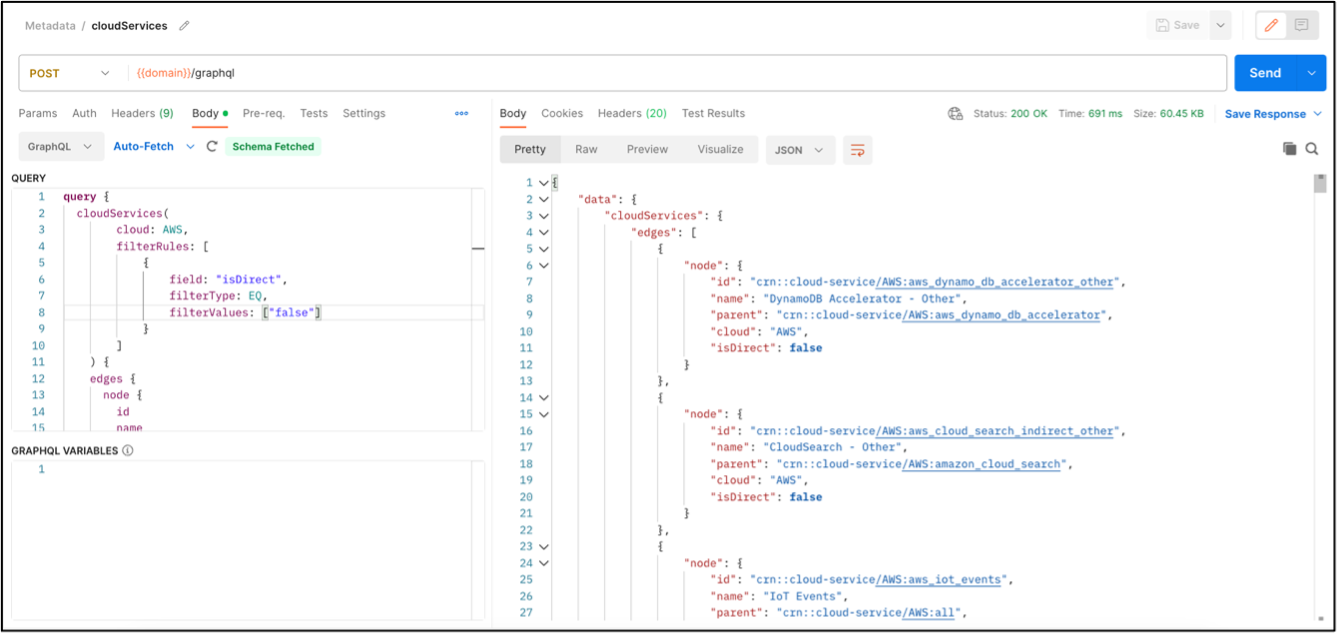1341x635 pixels.
Task: Collapse the "data" fold arrow on line 2
Action: [543, 200]
